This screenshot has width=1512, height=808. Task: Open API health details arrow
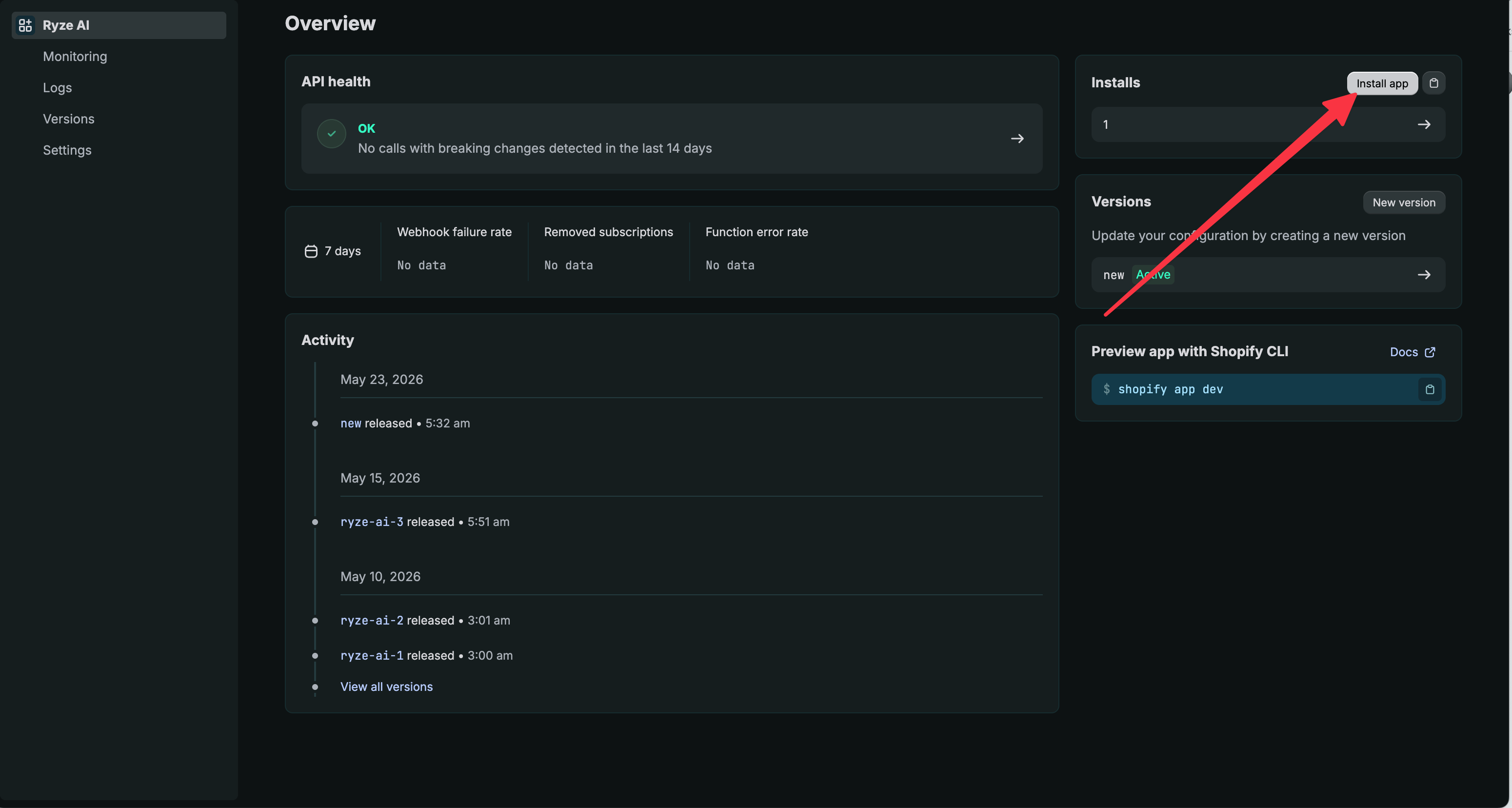click(1017, 139)
